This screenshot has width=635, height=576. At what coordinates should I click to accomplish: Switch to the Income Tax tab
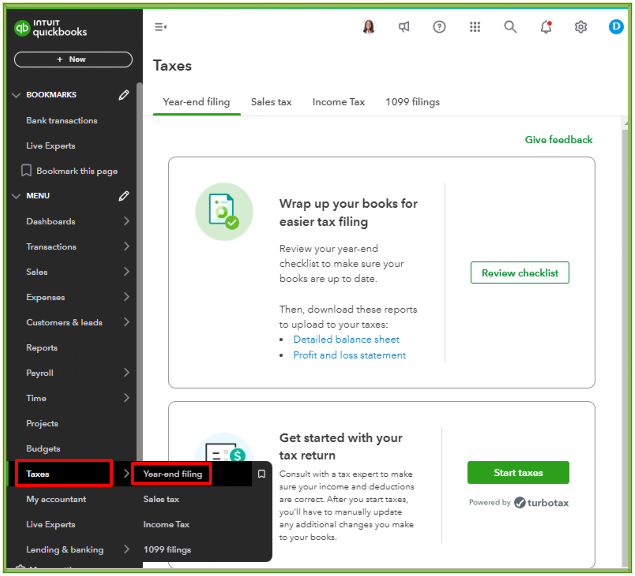[339, 102]
